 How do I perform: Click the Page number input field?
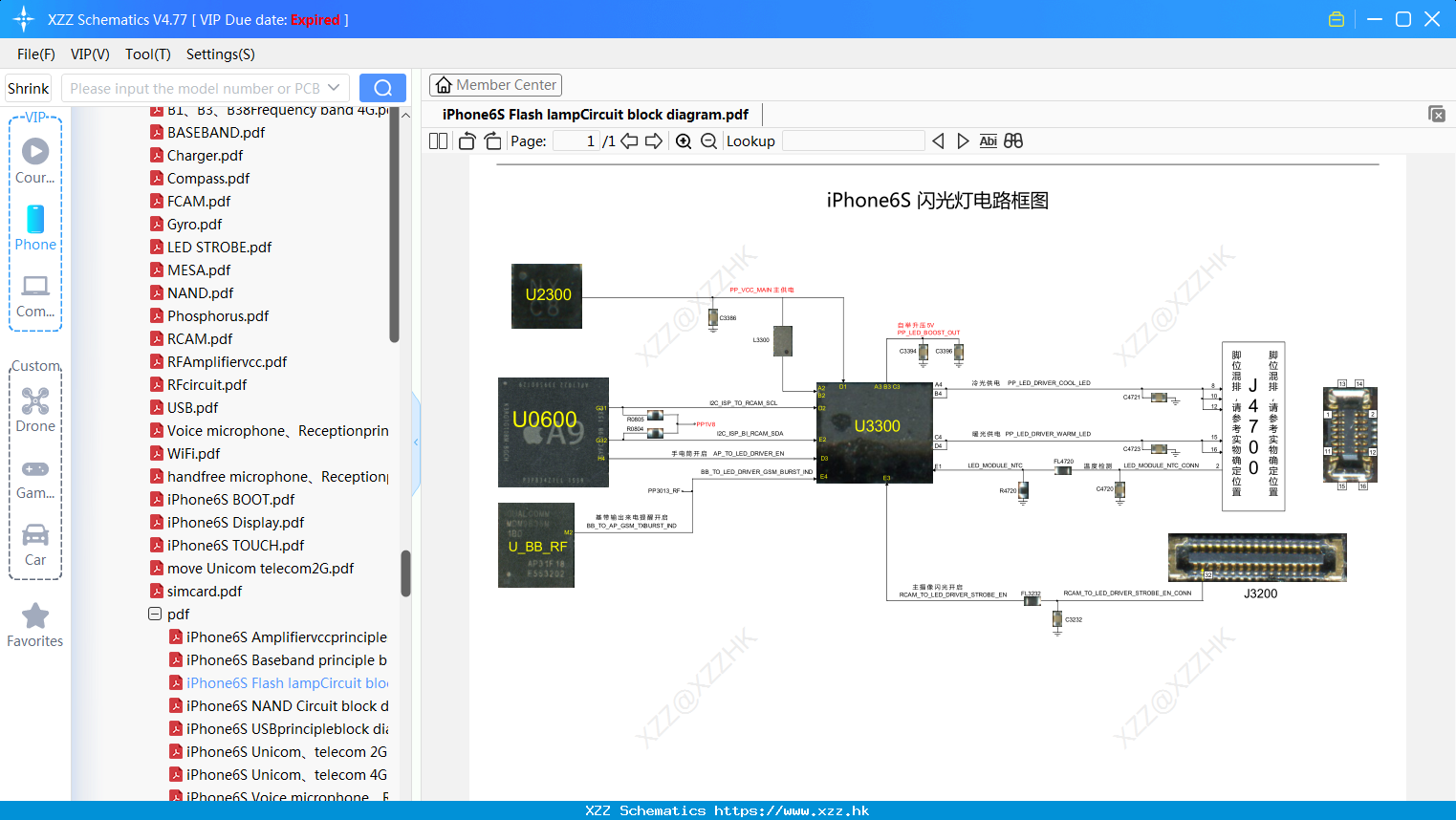point(576,141)
